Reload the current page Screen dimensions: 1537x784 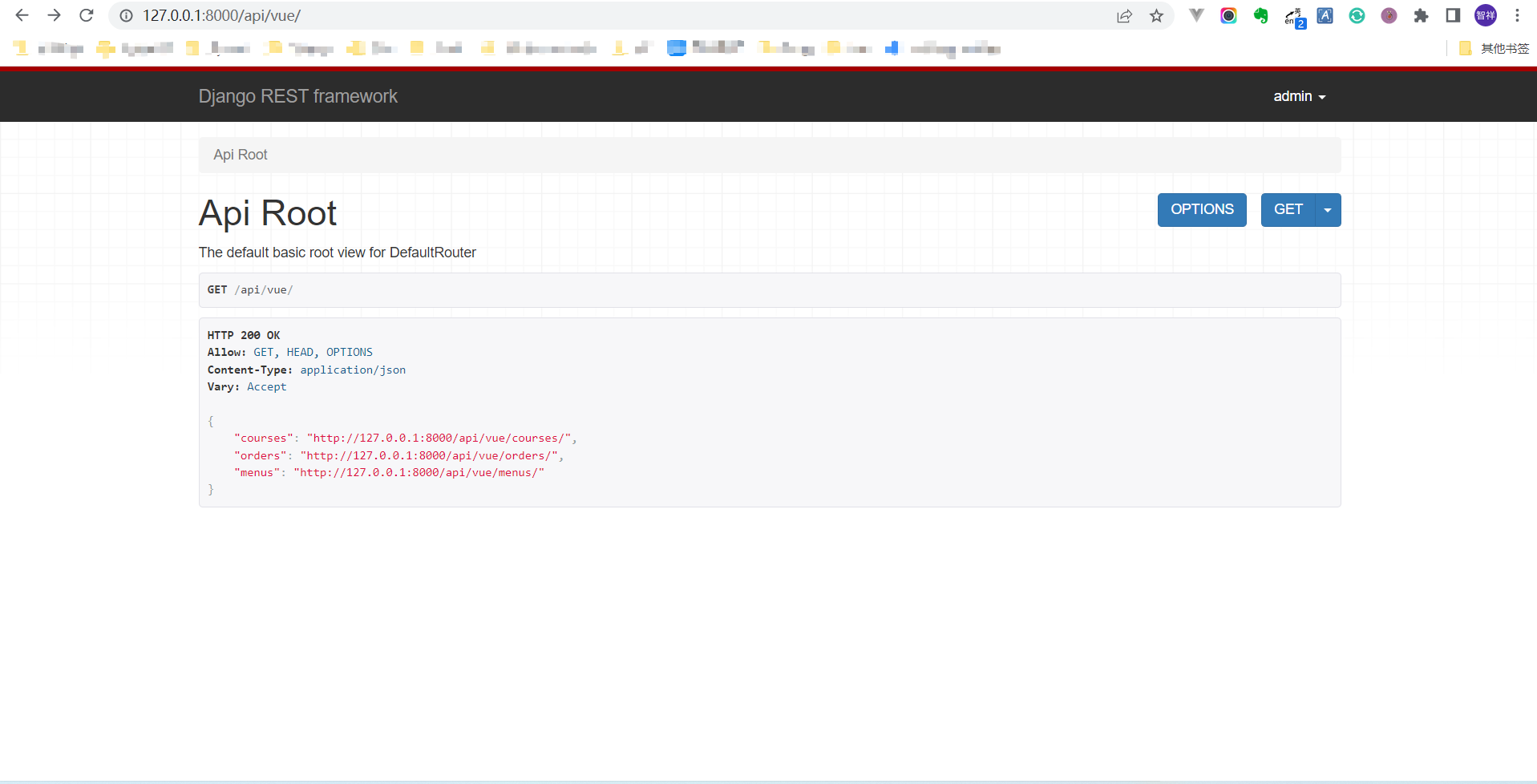tap(87, 15)
